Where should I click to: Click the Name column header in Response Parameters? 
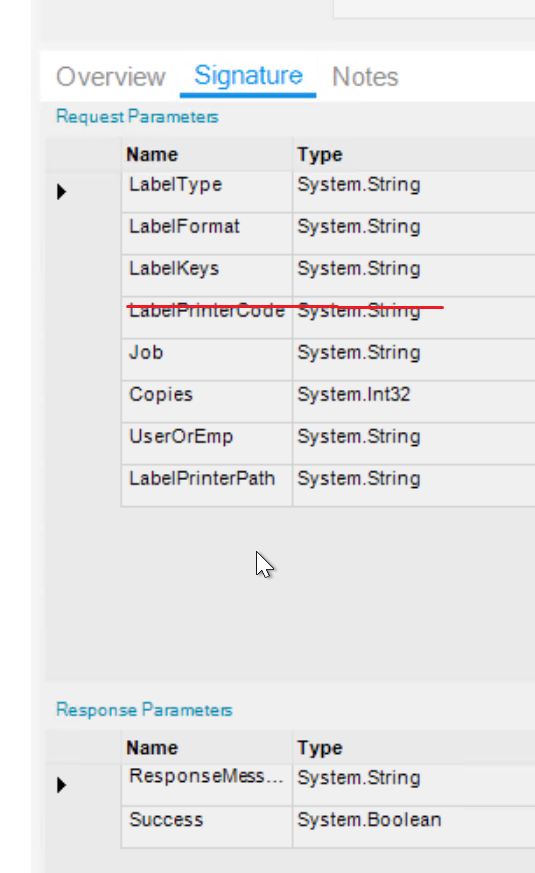(207, 747)
